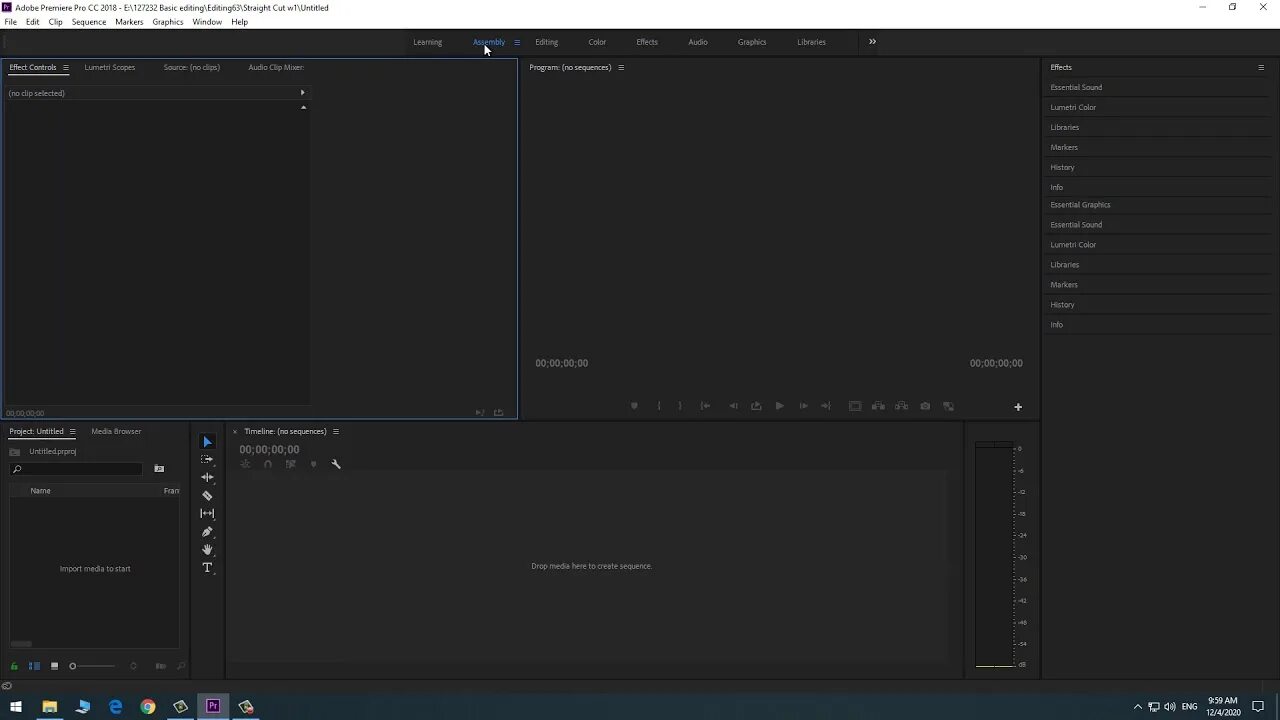
Task: Open the Window menu
Action: click(207, 21)
